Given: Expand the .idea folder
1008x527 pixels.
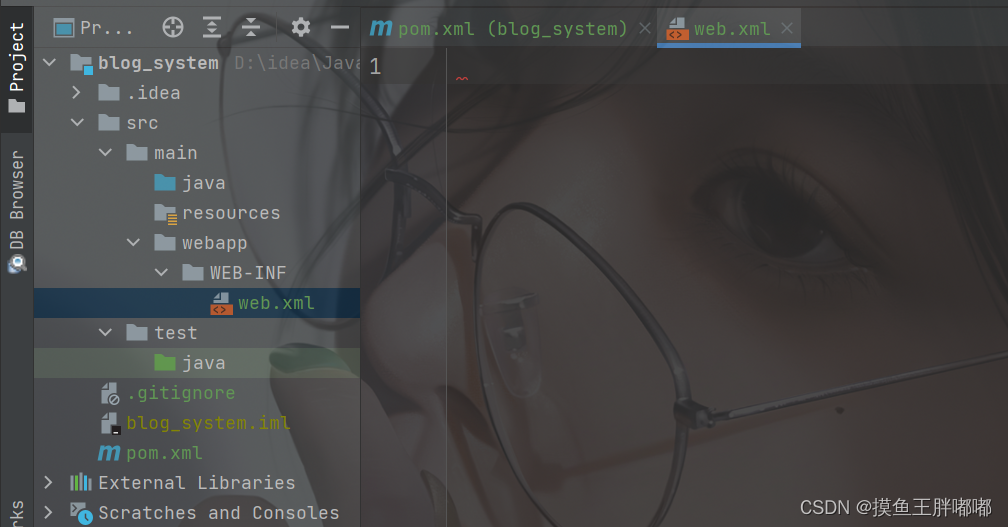Looking at the screenshot, I should [76, 93].
